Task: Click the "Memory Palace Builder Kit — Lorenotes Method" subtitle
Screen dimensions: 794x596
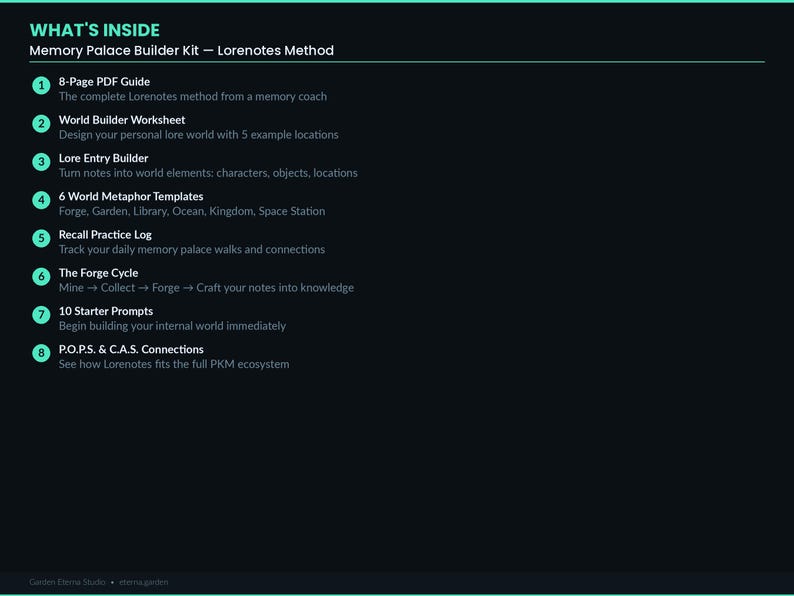Action: [181, 51]
